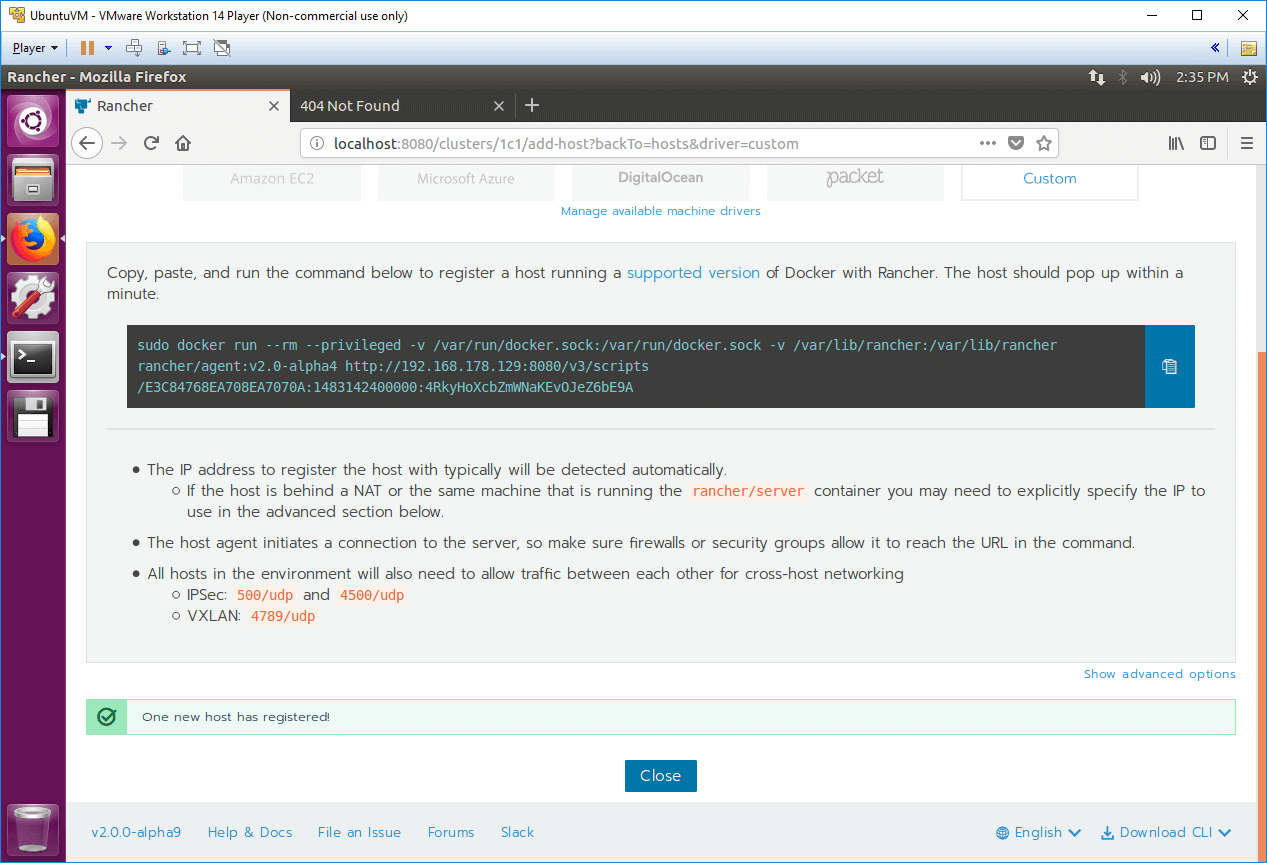Screen dimensions: 1267x863
Task: Click the floppy disk launcher icon
Action: 33,416
